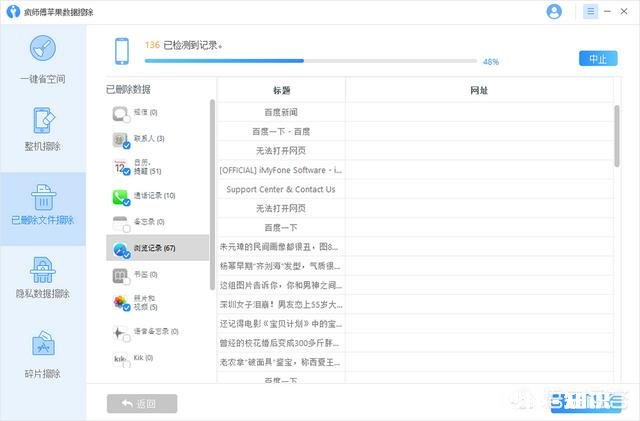Click the 已删除数据 list heading

128,89
